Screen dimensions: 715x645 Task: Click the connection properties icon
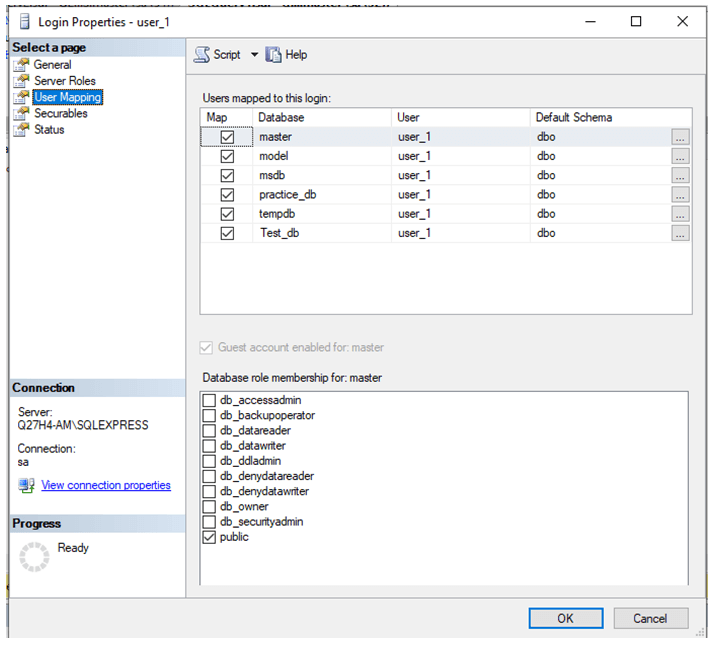point(26,485)
